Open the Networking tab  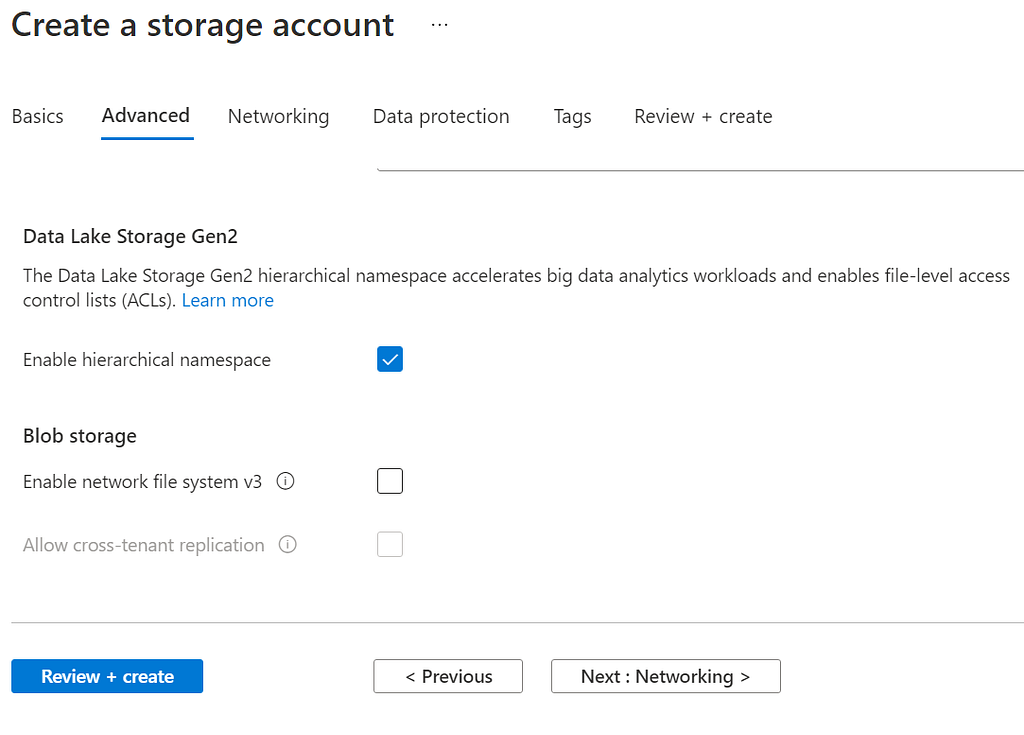click(x=279, y=116)
